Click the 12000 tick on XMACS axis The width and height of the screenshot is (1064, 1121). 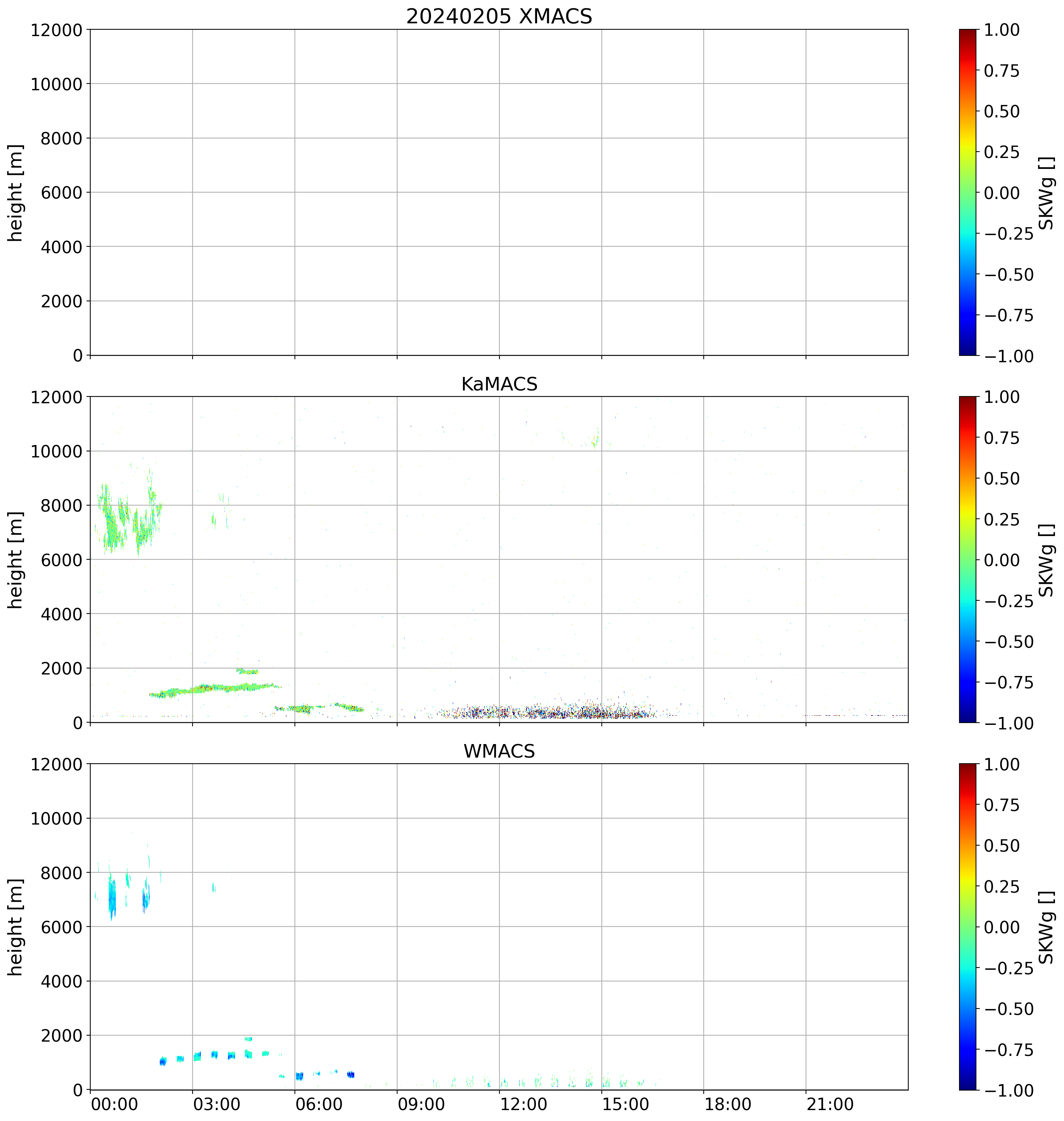click(x=56, y=30)
